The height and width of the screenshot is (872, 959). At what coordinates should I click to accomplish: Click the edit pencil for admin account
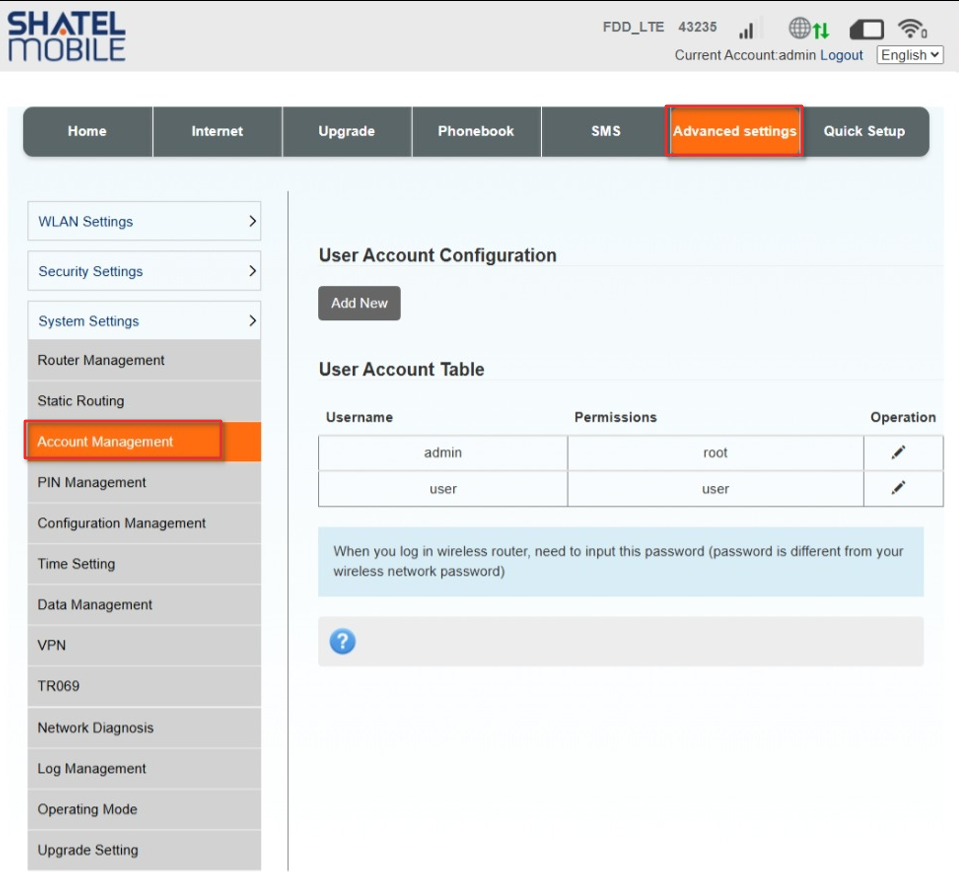[898, 453]
